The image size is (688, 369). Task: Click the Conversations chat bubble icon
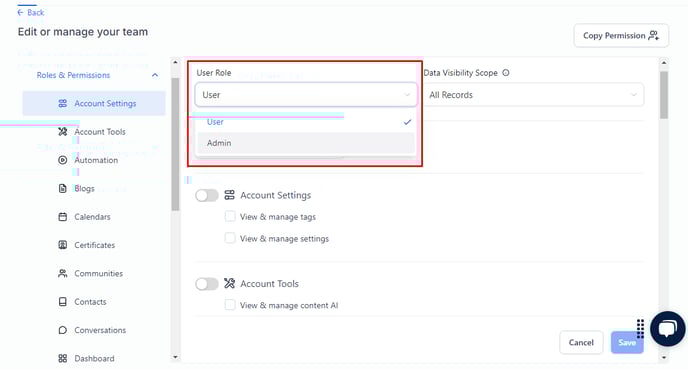[63, 330]
